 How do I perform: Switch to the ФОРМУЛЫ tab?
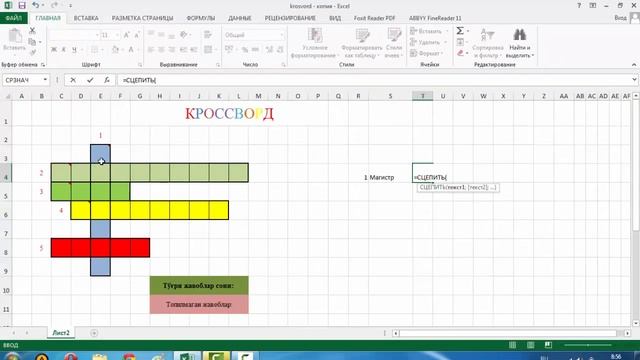[200, 18]
